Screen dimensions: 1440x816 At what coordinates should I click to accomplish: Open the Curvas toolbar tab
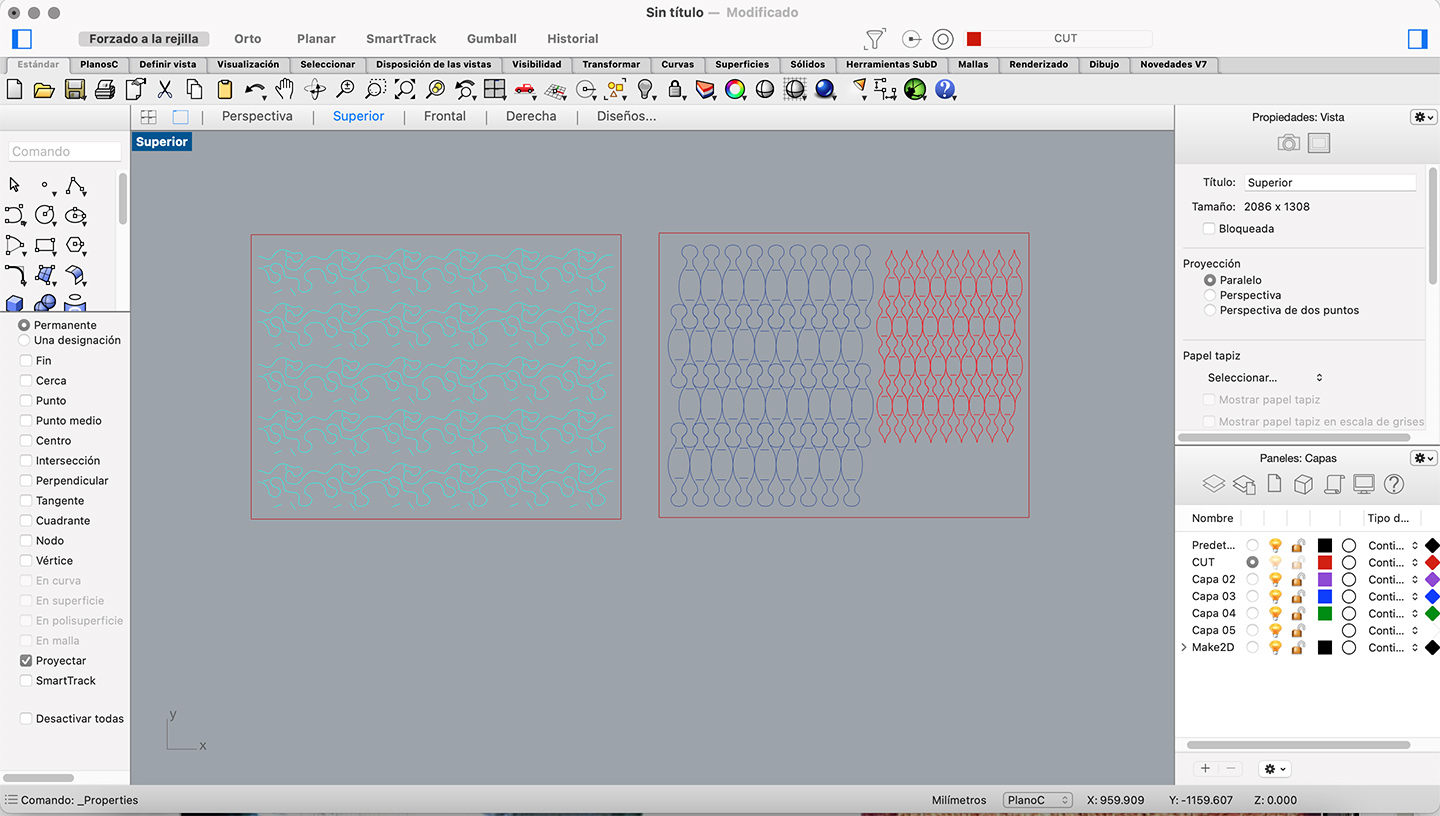677,64
